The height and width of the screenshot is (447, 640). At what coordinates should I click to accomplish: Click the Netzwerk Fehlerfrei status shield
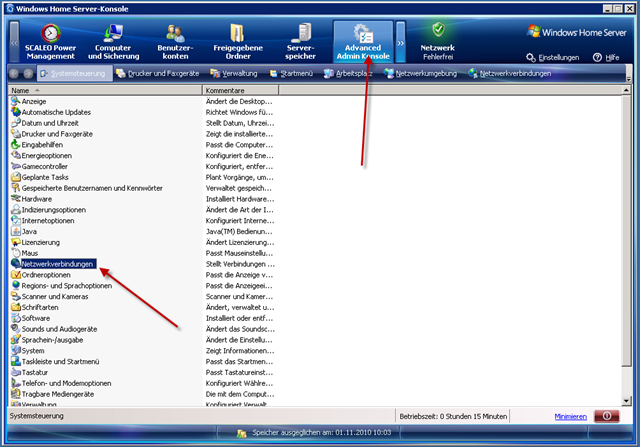[x=438, y=29]
